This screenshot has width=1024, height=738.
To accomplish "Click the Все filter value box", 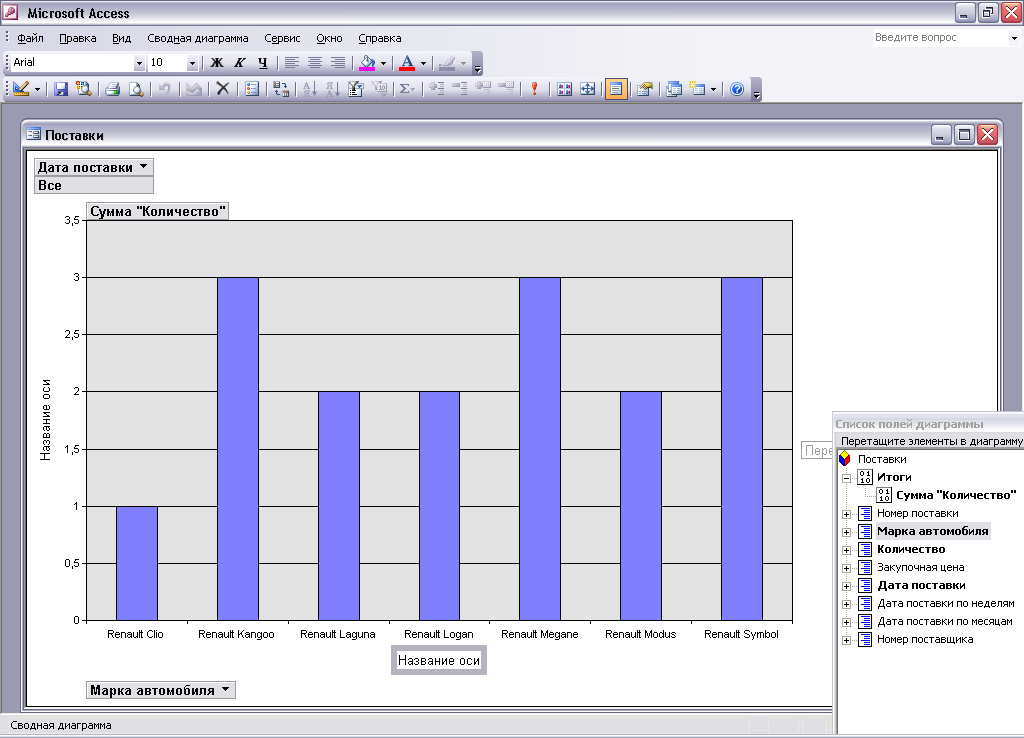I will 93,185.
